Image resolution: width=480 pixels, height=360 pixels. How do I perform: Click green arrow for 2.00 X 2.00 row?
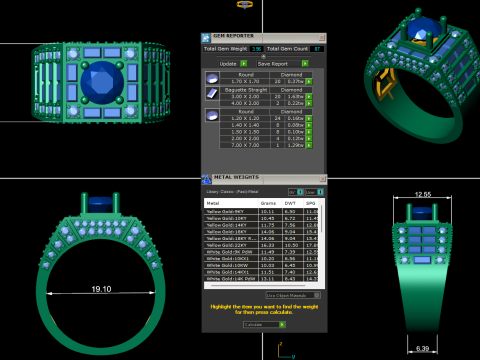309,138
